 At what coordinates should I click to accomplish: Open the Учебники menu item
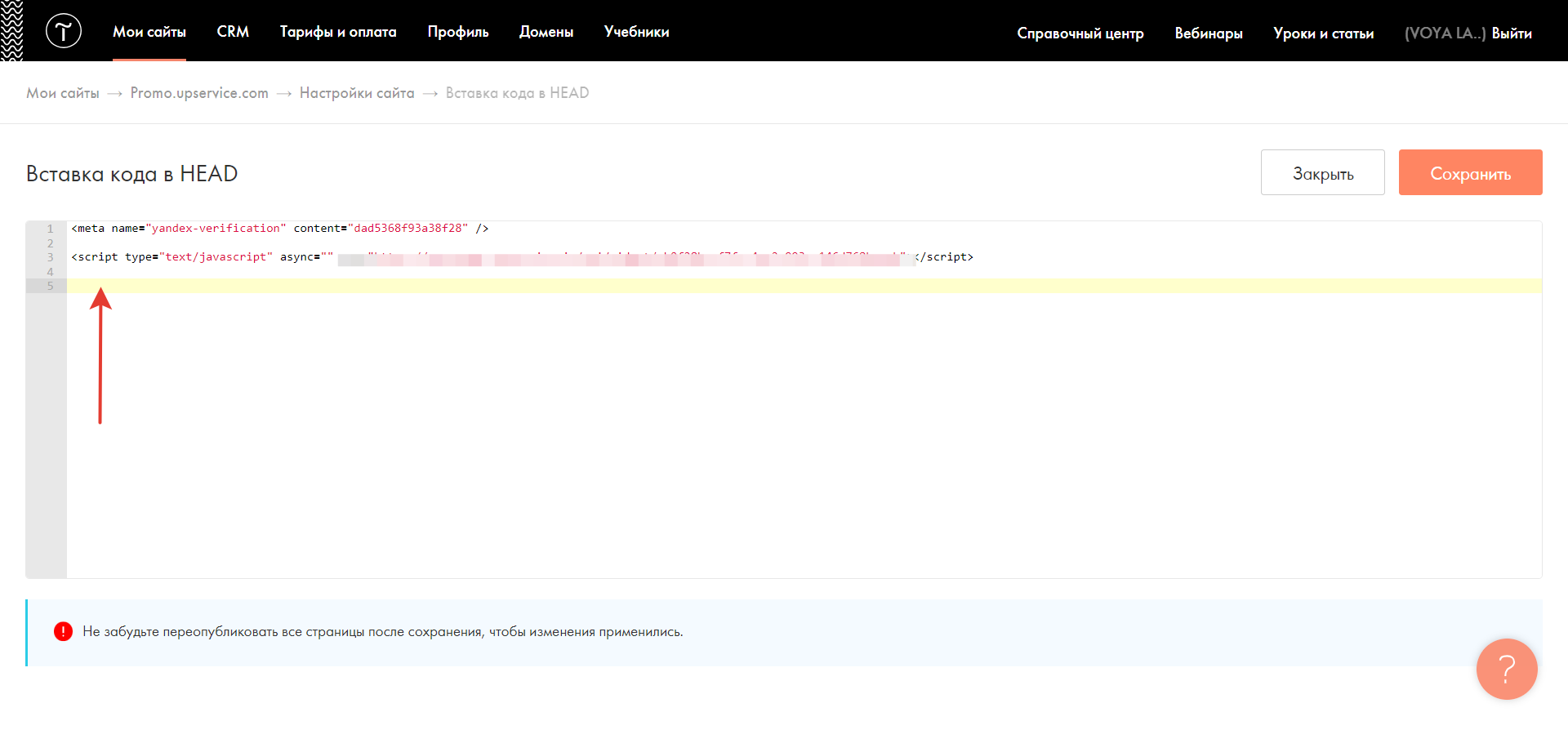coord(637,32)
